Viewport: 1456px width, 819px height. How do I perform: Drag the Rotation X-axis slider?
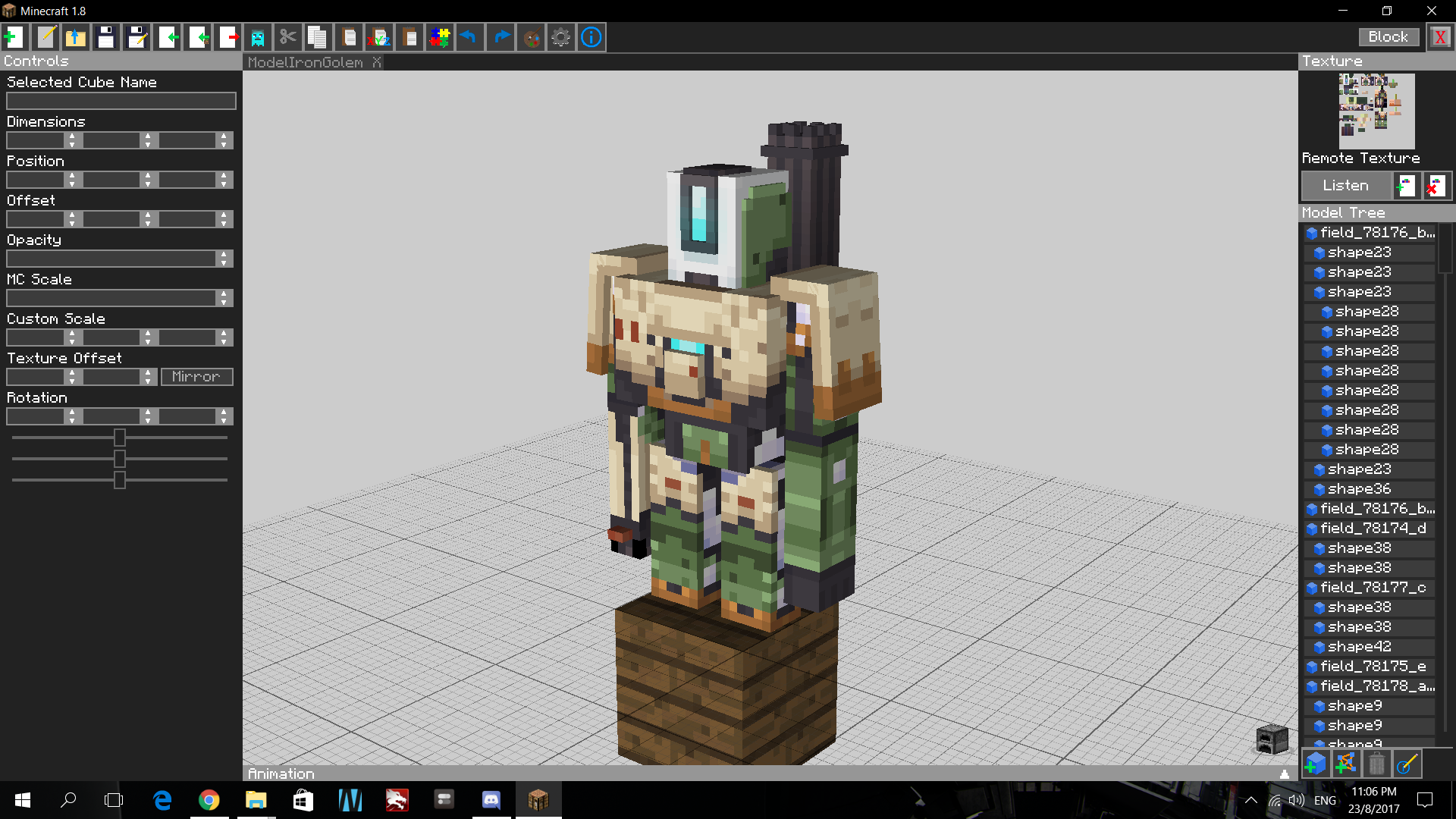[119, 437]
